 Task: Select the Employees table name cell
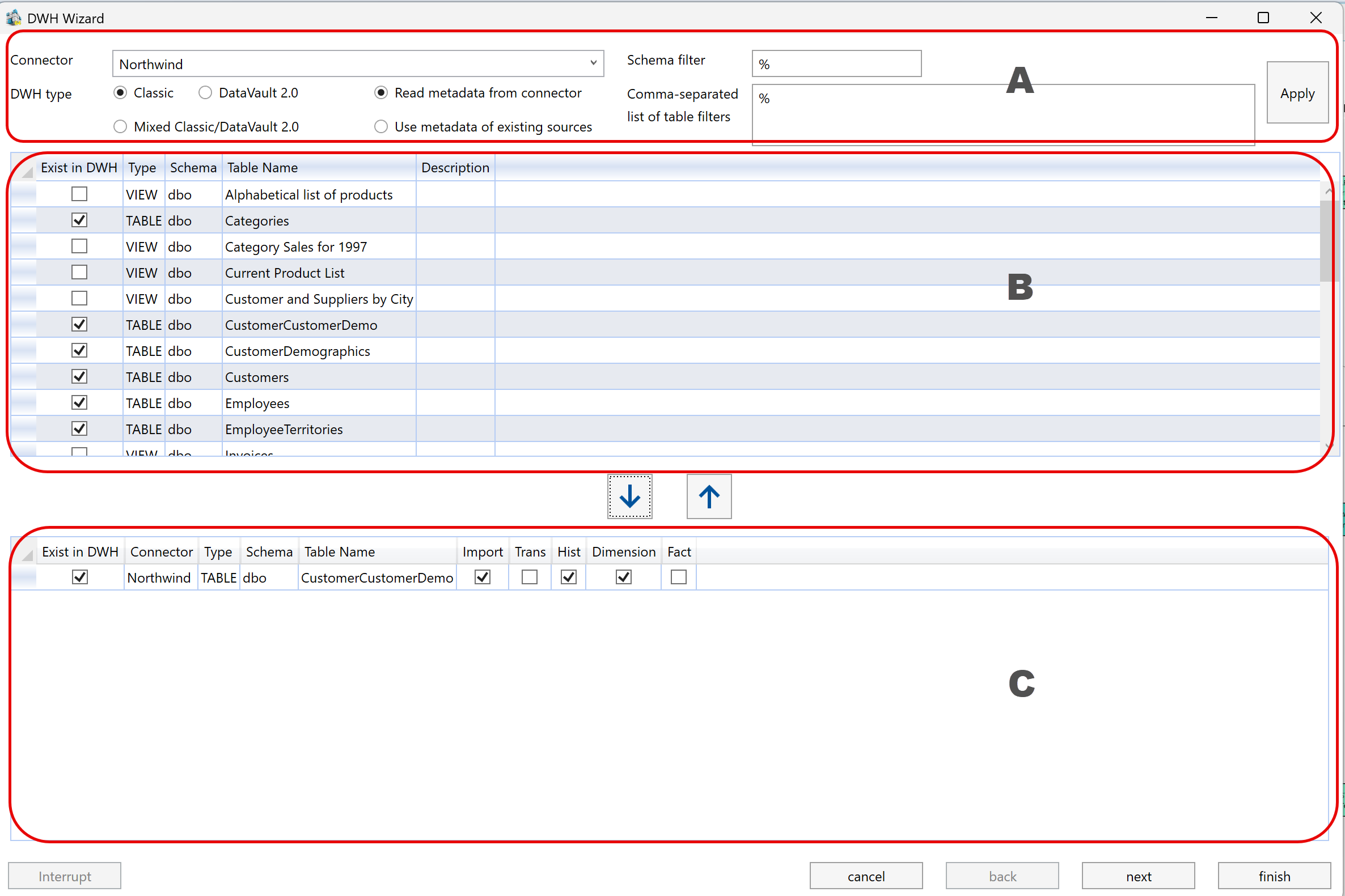click(319, 403)
